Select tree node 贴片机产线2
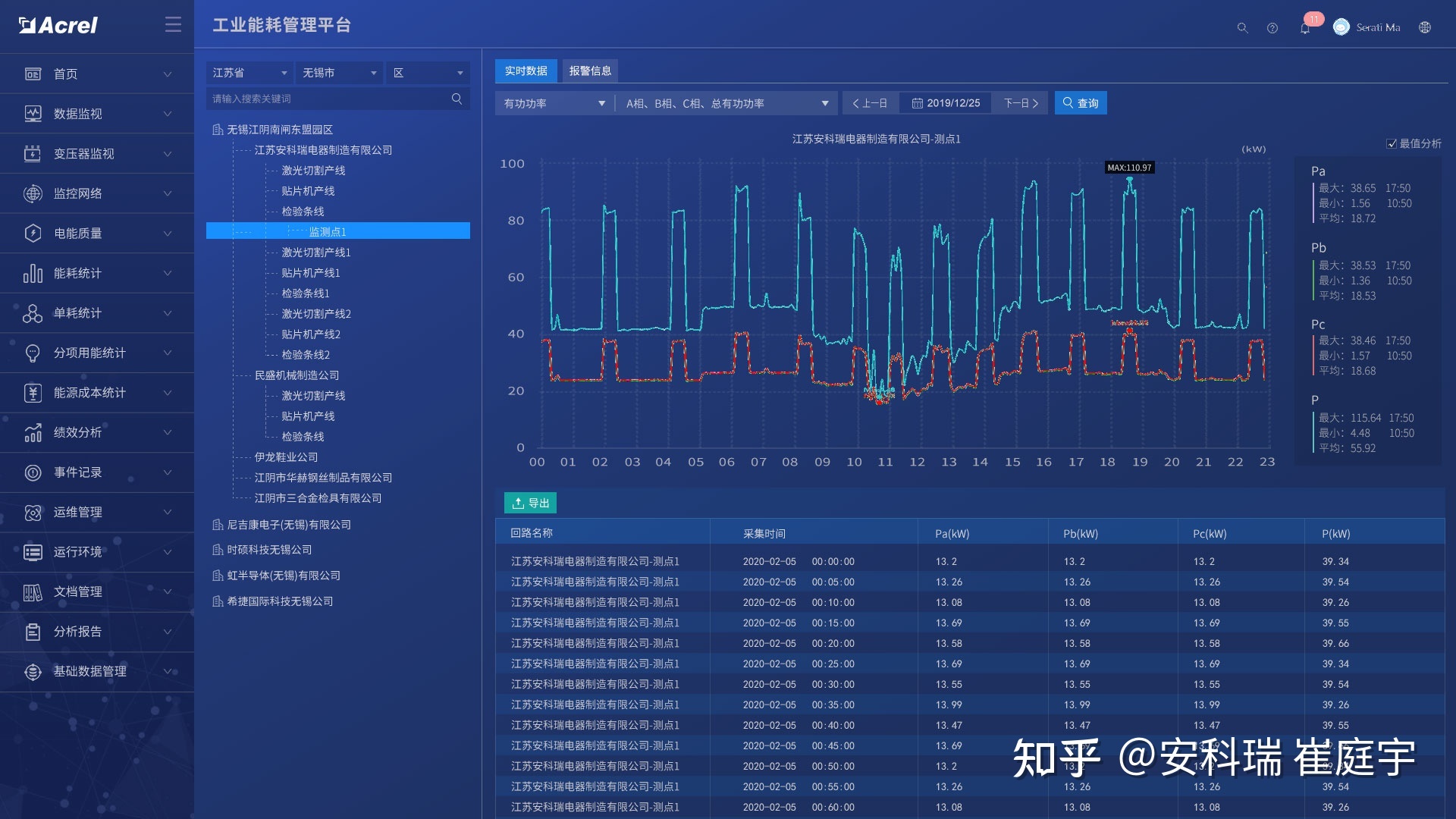Viewport: 1456px width, 819px height. point(310,334)
